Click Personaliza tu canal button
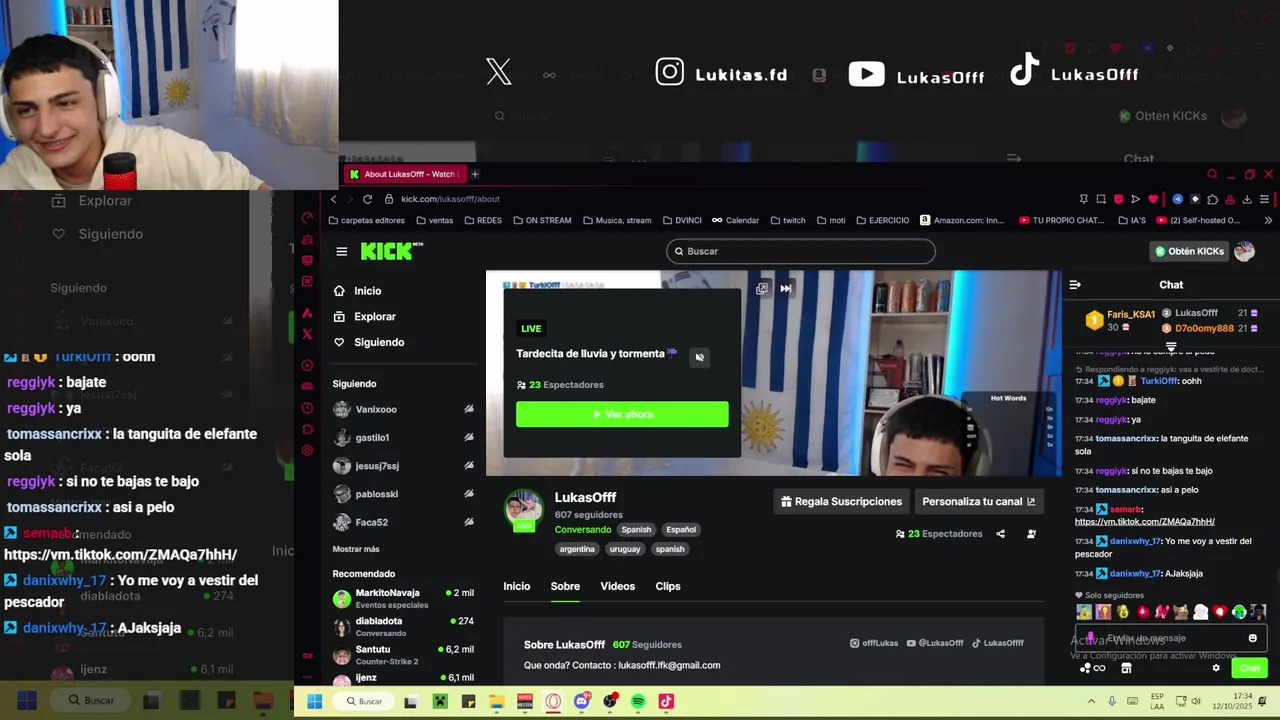1280x720 pixels. [978, 502]
